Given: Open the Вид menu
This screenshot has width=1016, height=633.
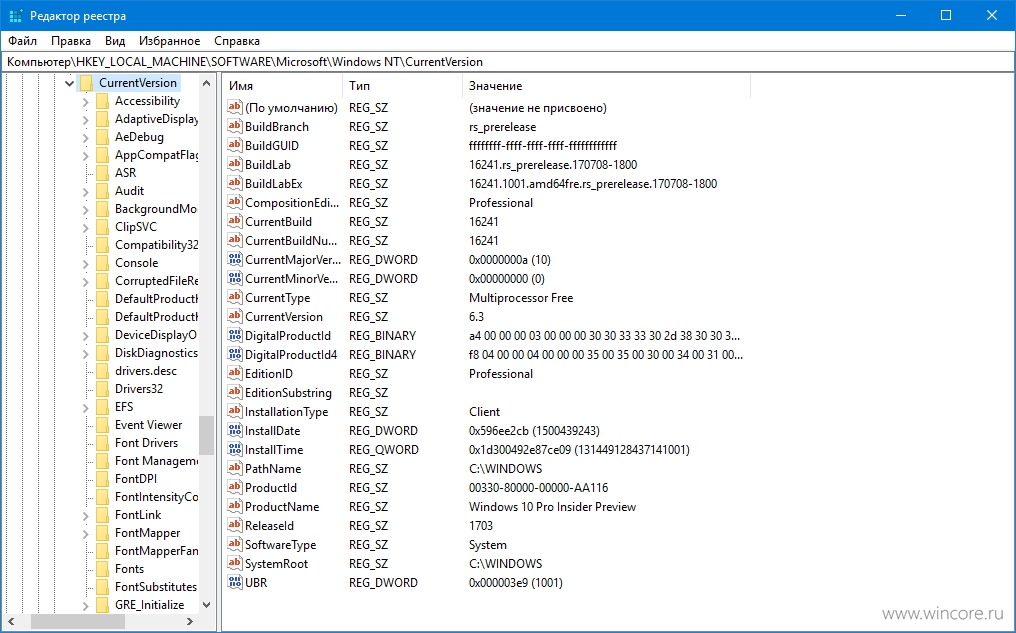Looking at the screenshot, I should [115, 41].
